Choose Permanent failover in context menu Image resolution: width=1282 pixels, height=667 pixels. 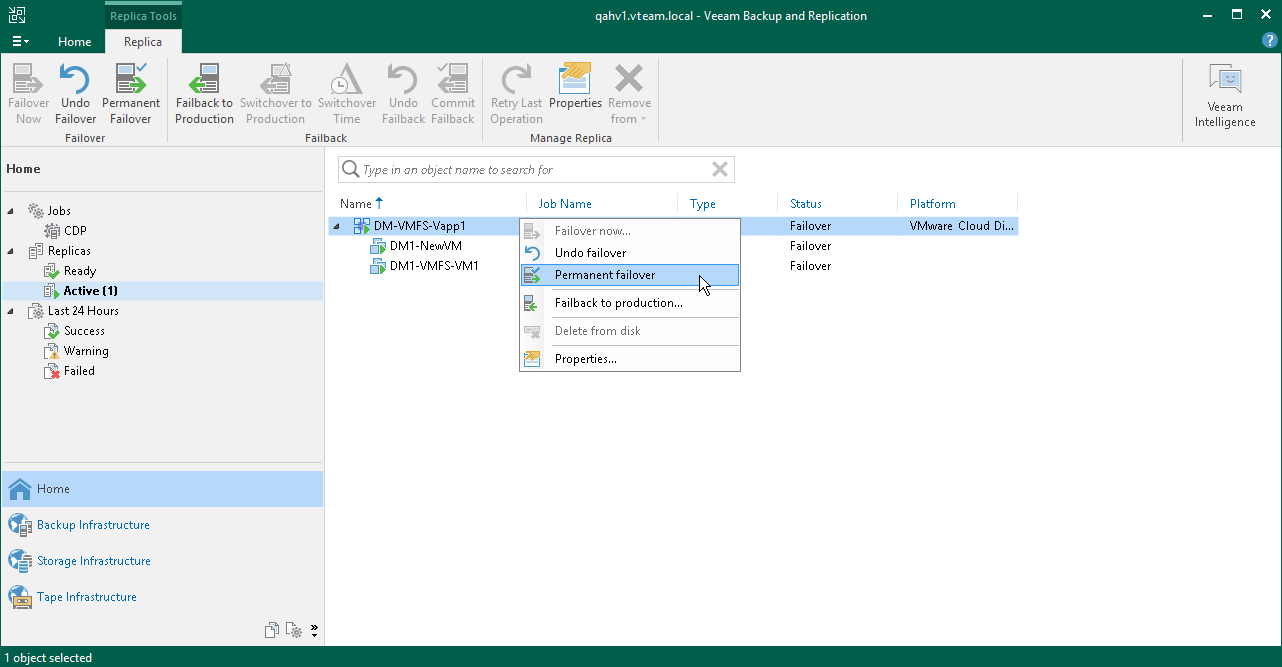pos(605,275)
